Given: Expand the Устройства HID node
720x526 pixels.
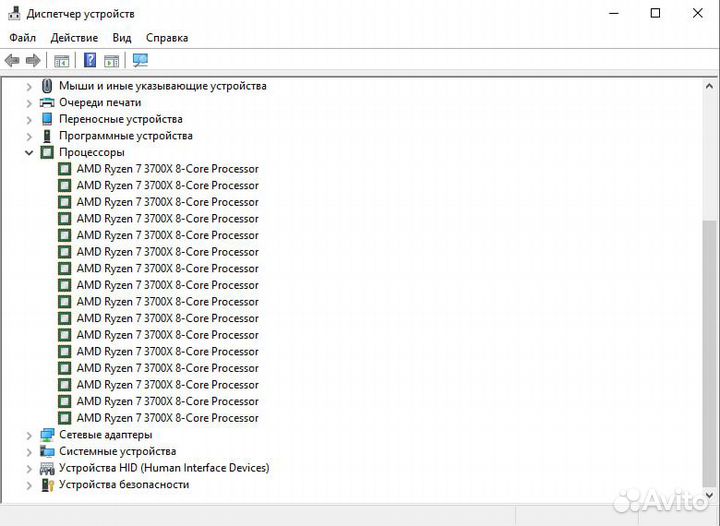Looking at the screenshot, I should (x=29, y=468).
